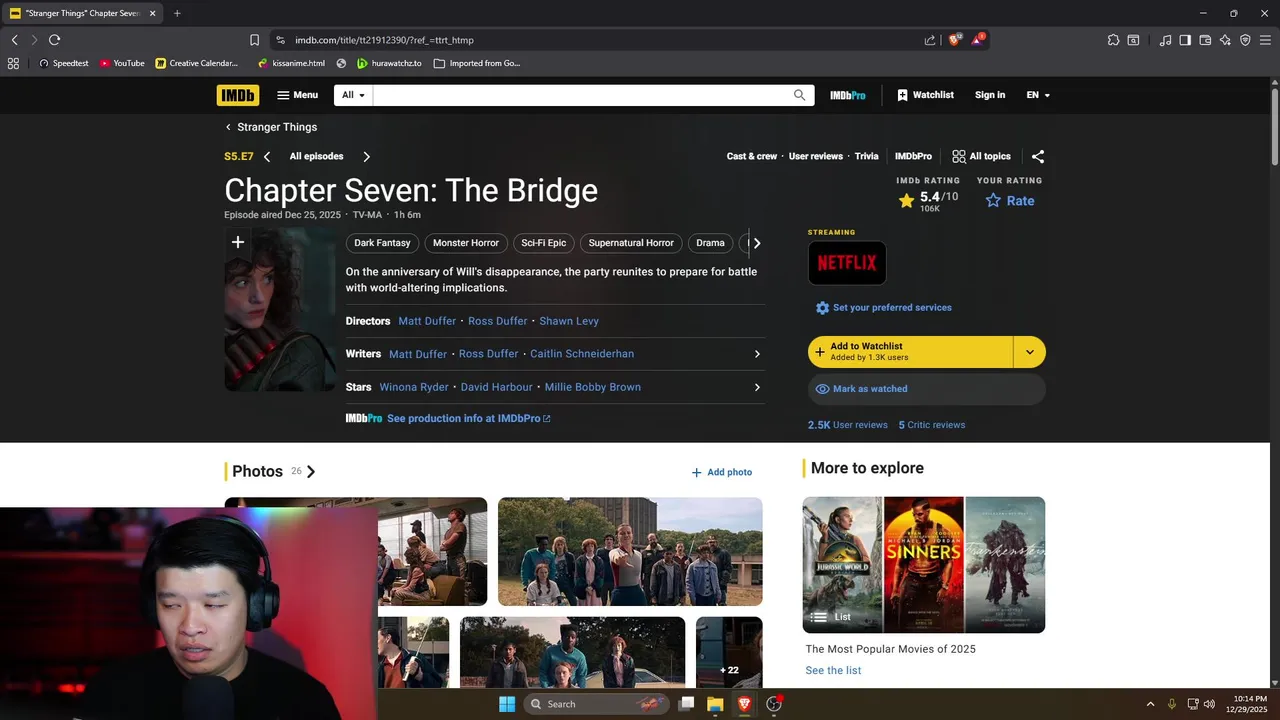Select the Stranger Things browser tab

click(82, 13)
